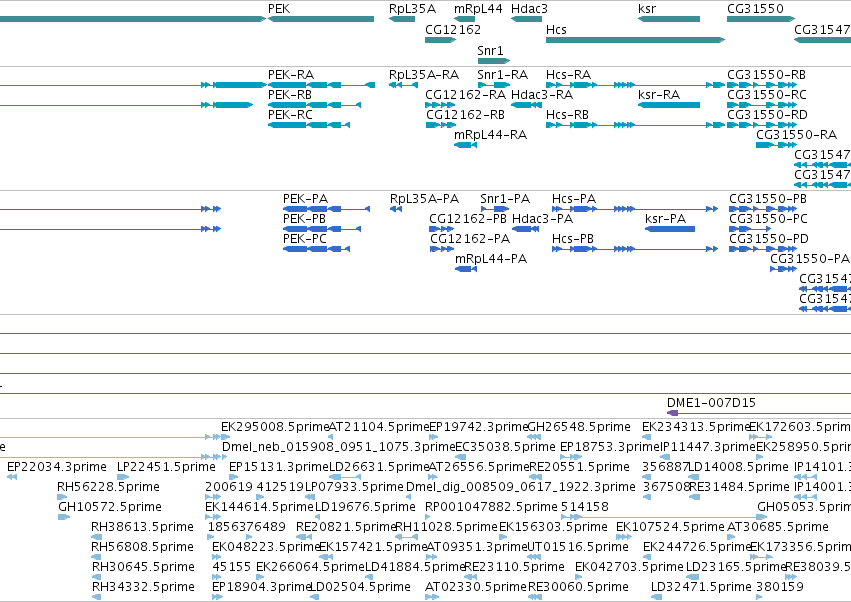Select the RP001047882.5prime EST label
This screenshot has height=602, width=851.
[491, 507]
